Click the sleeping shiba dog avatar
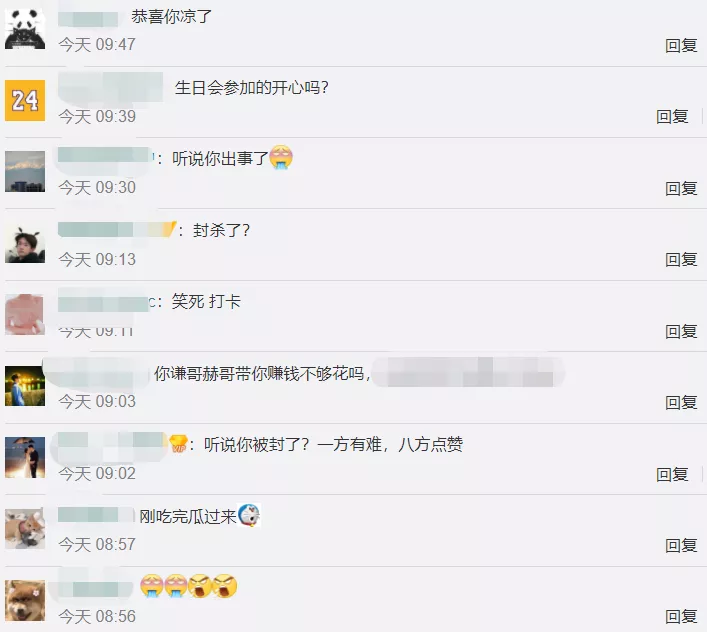The width and height of the screenshot is (707, 632). tap(25, 529)
